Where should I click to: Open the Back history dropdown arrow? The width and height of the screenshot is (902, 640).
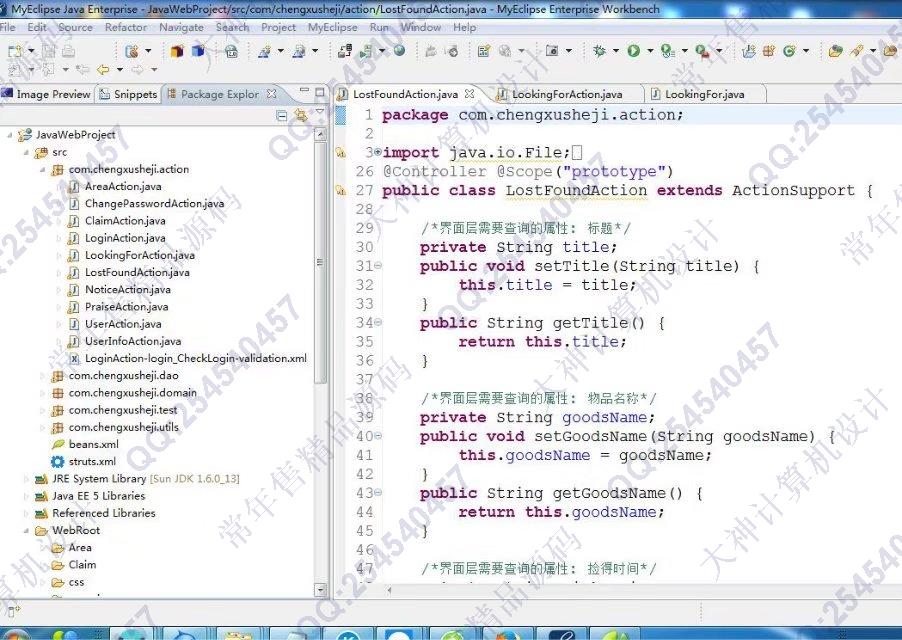(120, 70)
